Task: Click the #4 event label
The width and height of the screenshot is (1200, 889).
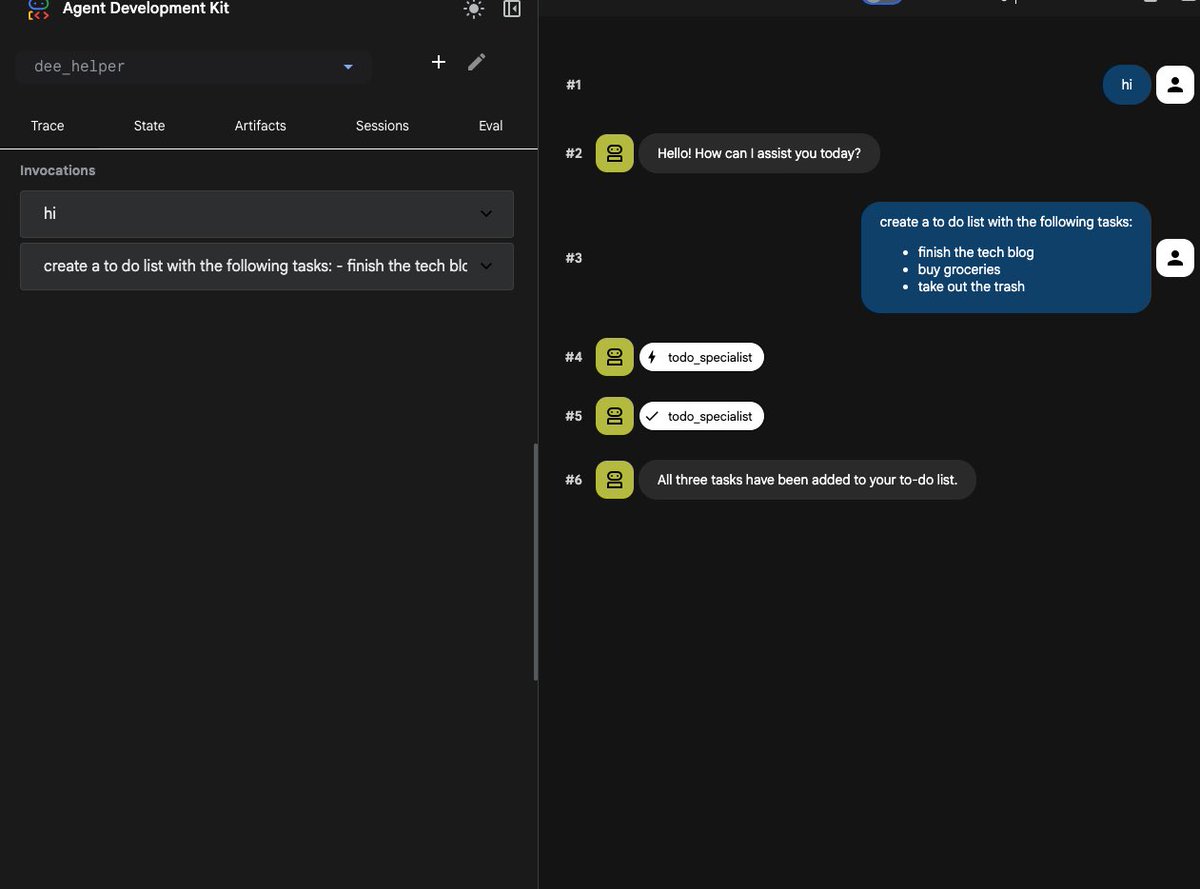Action: [573, 357]
